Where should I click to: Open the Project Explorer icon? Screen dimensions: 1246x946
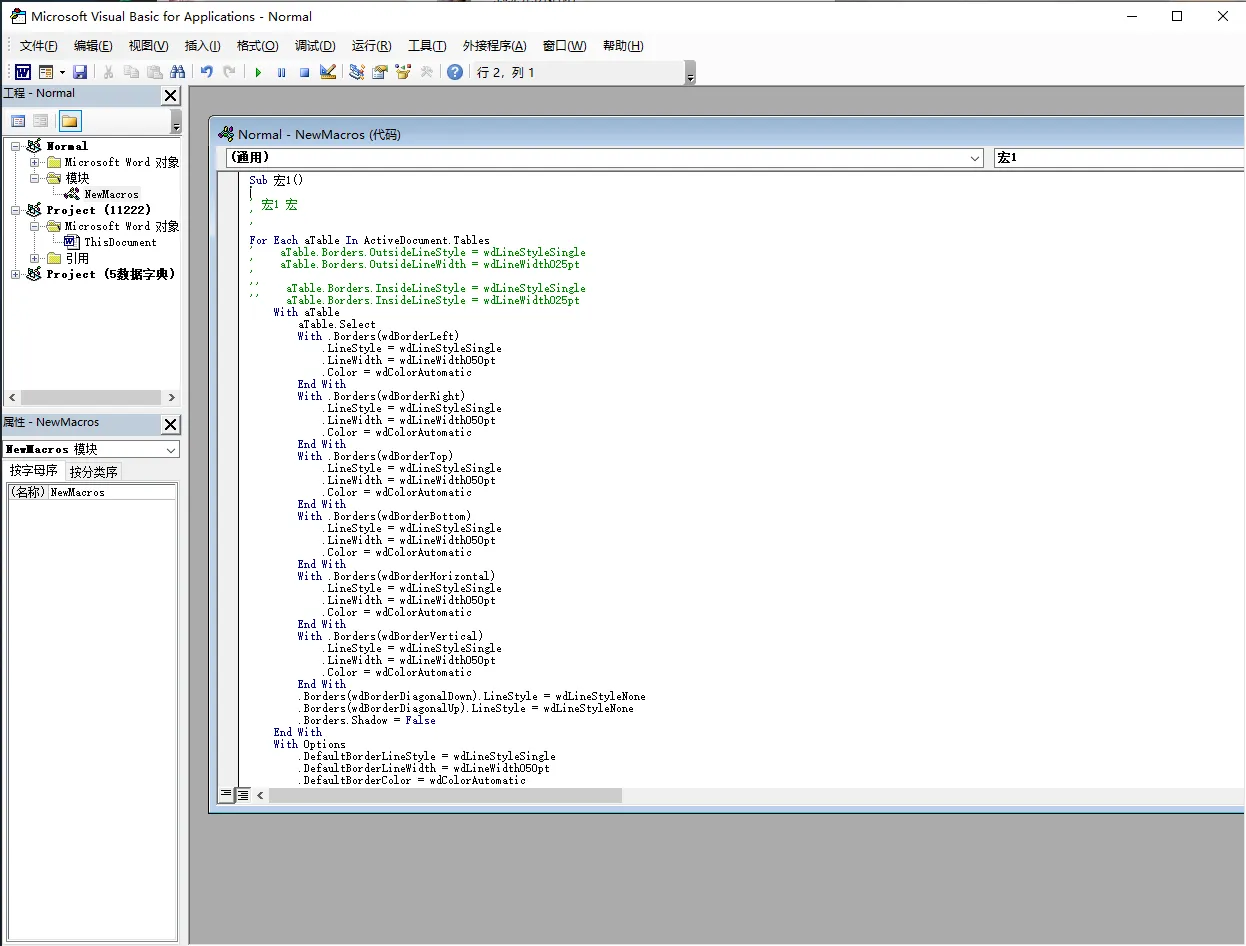[356, 72]
